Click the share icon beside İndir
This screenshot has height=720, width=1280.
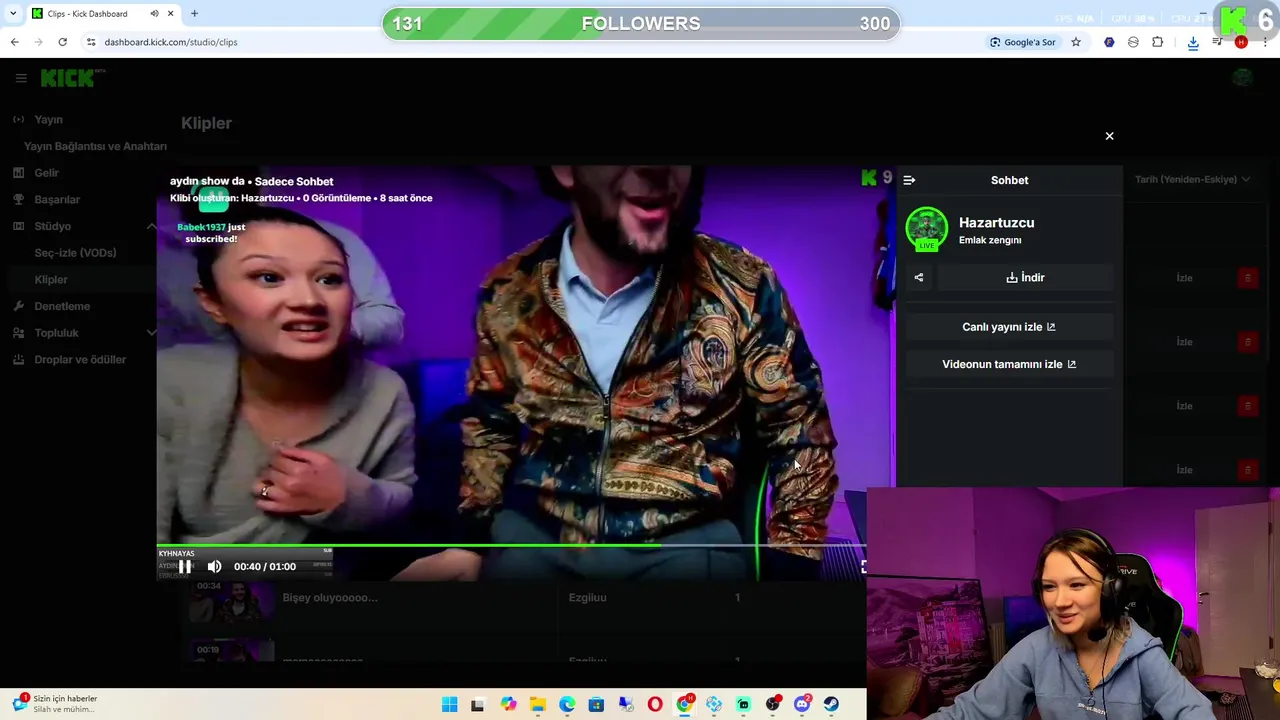[919, 277]
